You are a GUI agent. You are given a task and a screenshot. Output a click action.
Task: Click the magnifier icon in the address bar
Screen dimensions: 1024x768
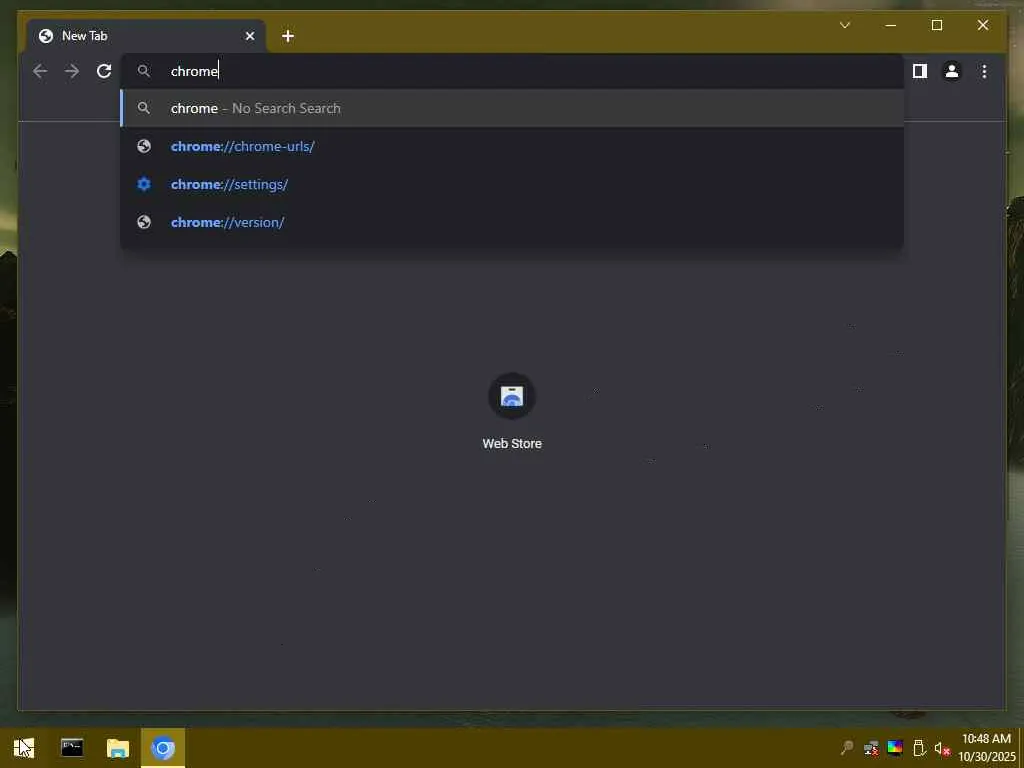pyautogui.click(x=144, y=71)
